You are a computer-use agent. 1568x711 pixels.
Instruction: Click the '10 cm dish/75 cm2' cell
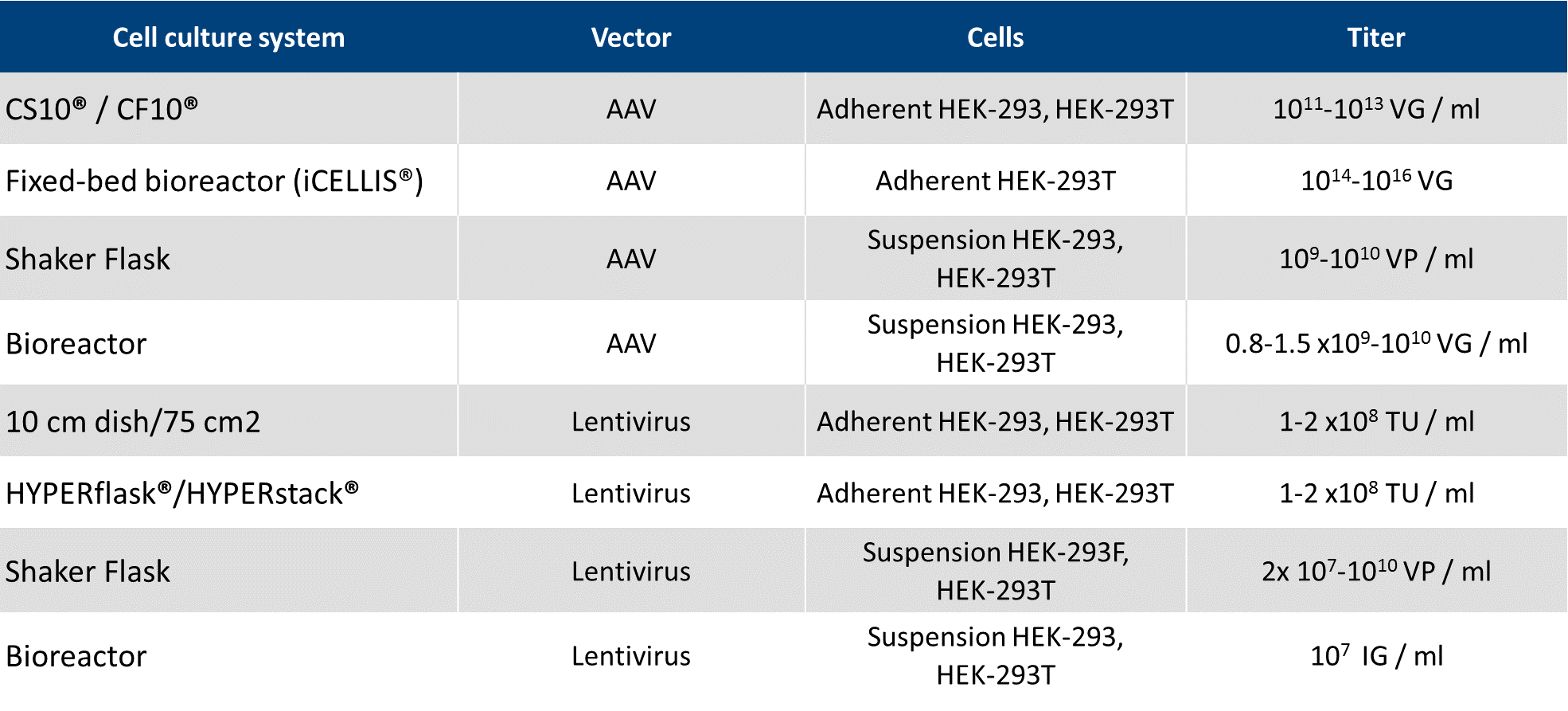133,421
